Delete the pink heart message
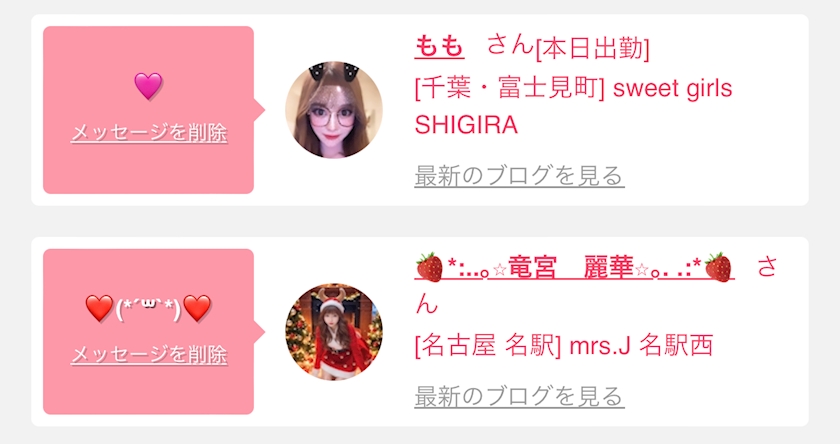This screenshot has height=444, width=840. [149, 133]
